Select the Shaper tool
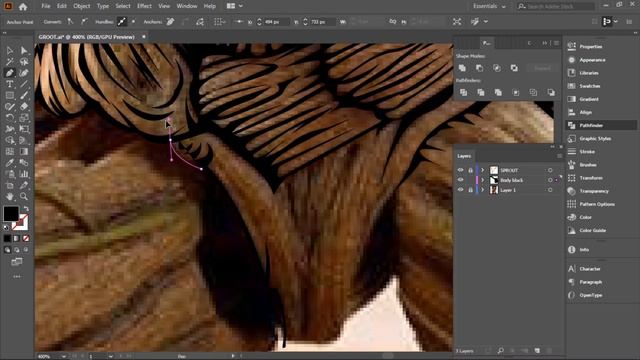Screen dimensions: 640x360 (x=10, y=107)
